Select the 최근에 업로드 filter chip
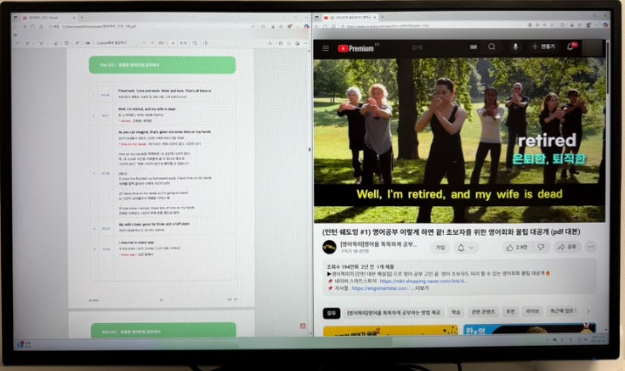 pyautogui.click(x=562, y=310)
